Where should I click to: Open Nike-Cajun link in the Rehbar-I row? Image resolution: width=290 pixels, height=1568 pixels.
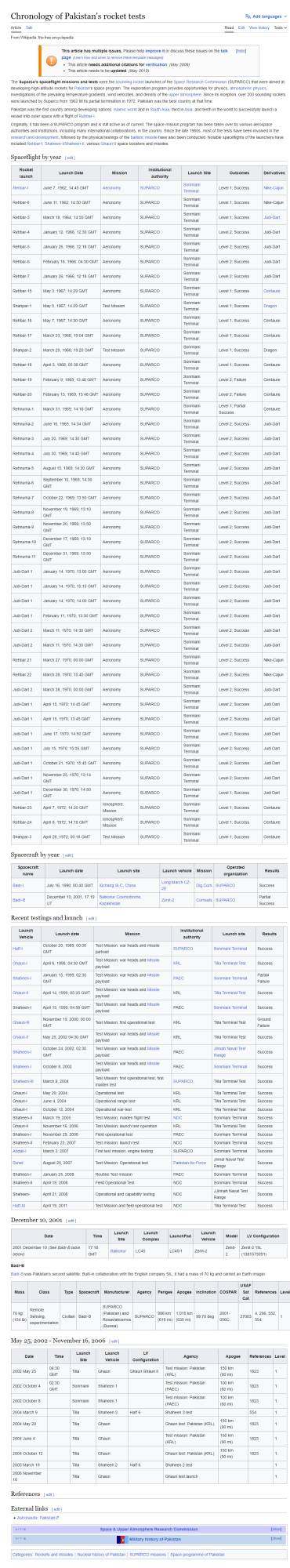tap(274, 188)
